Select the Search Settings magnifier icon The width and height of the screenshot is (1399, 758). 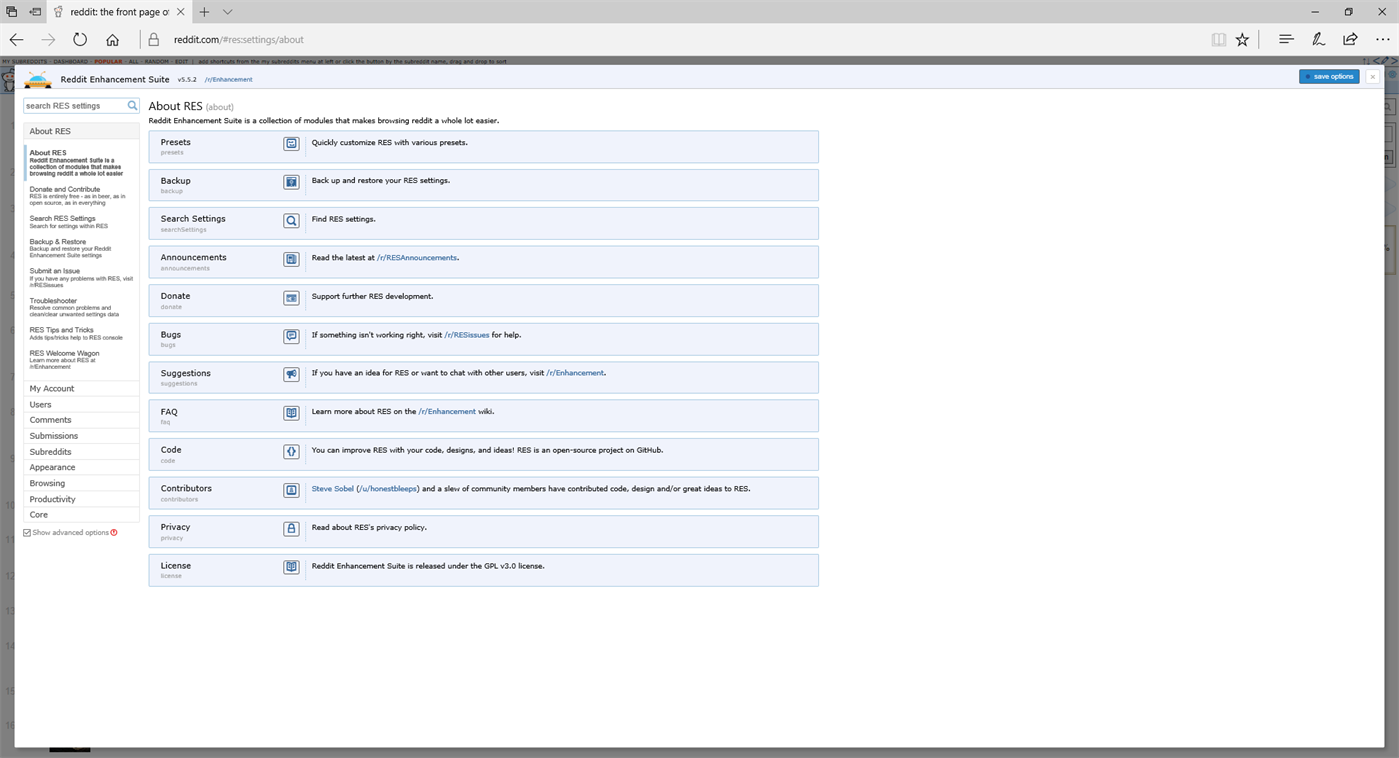click(291, 221)
